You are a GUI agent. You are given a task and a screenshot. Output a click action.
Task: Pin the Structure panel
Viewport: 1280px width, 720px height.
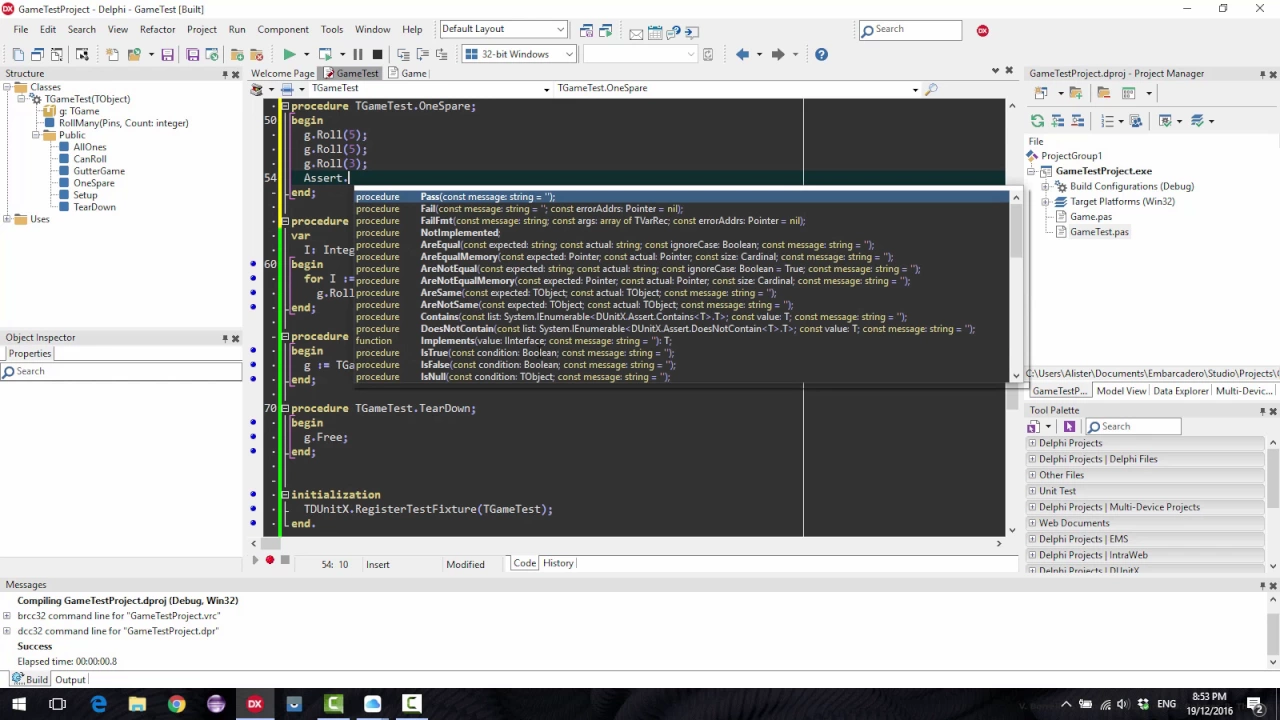(225, 74)
